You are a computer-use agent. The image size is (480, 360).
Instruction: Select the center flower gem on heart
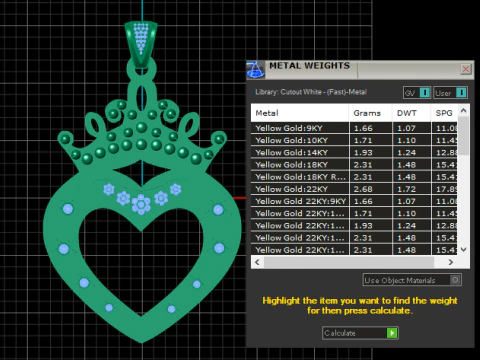(141, 204)
